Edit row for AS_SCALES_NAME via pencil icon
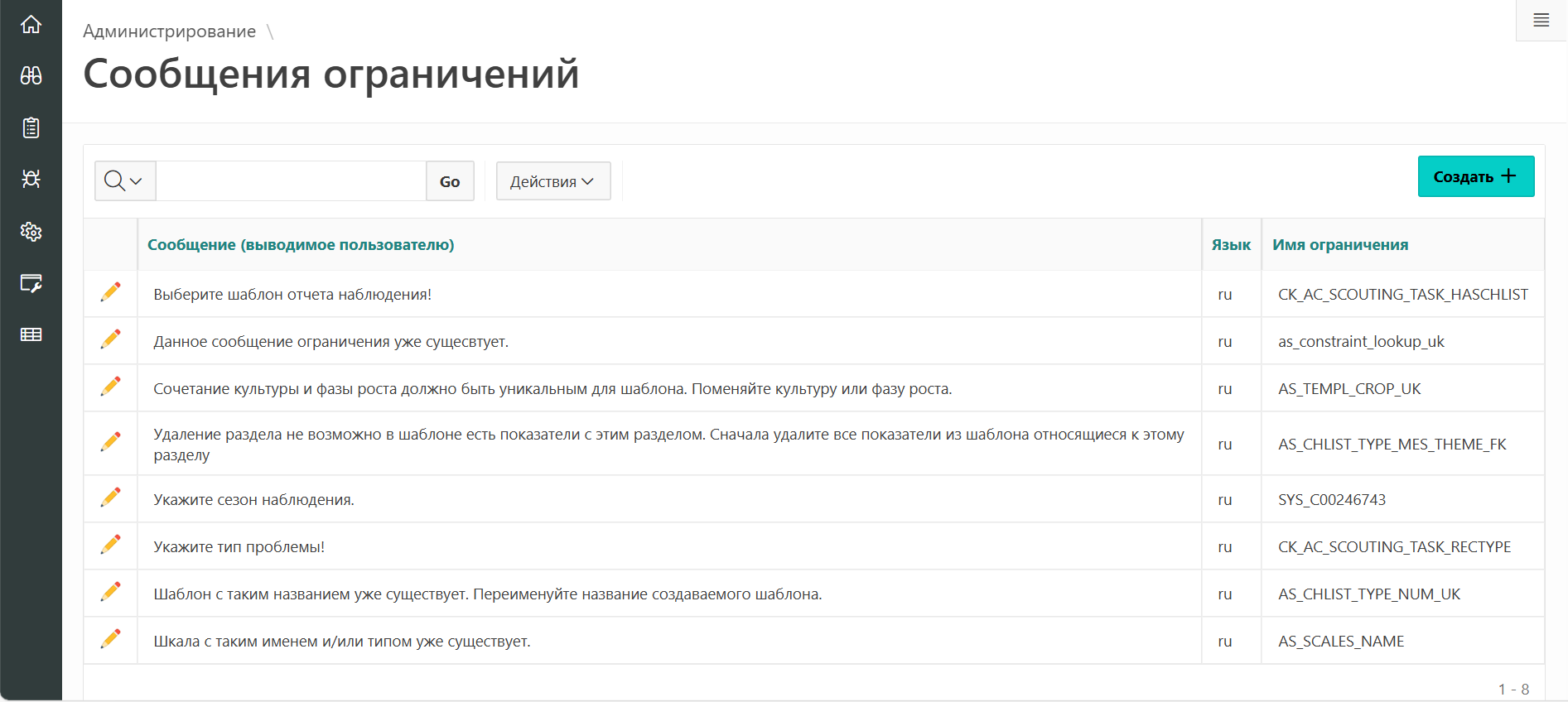 click(x=110, y=639)
